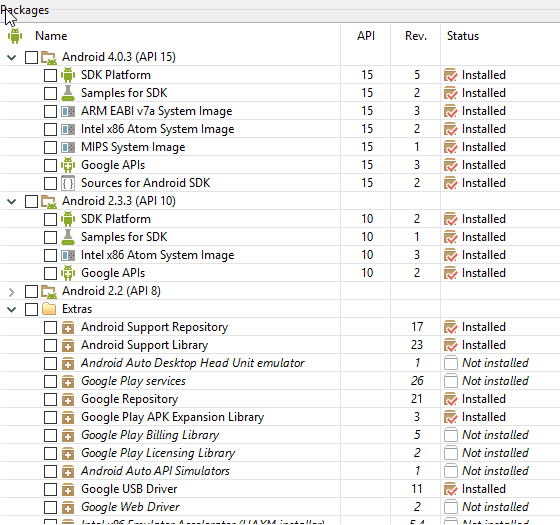Click the API 10 Intel x86 Atom System Image icon
Screen dimensions: 560x525
(68, 255)
